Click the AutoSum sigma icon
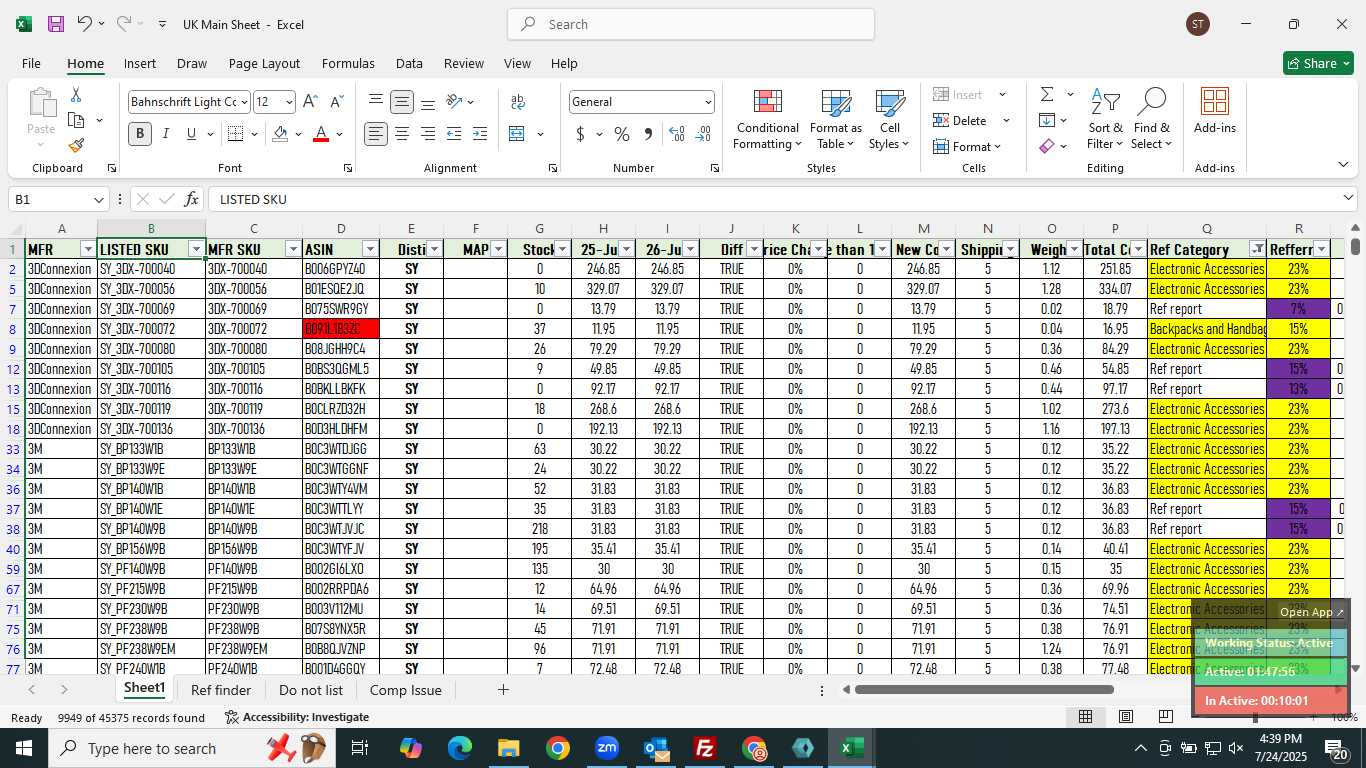Image resolution: width=1366 pixels, height=768 pixels. (x=1047, y=95)
